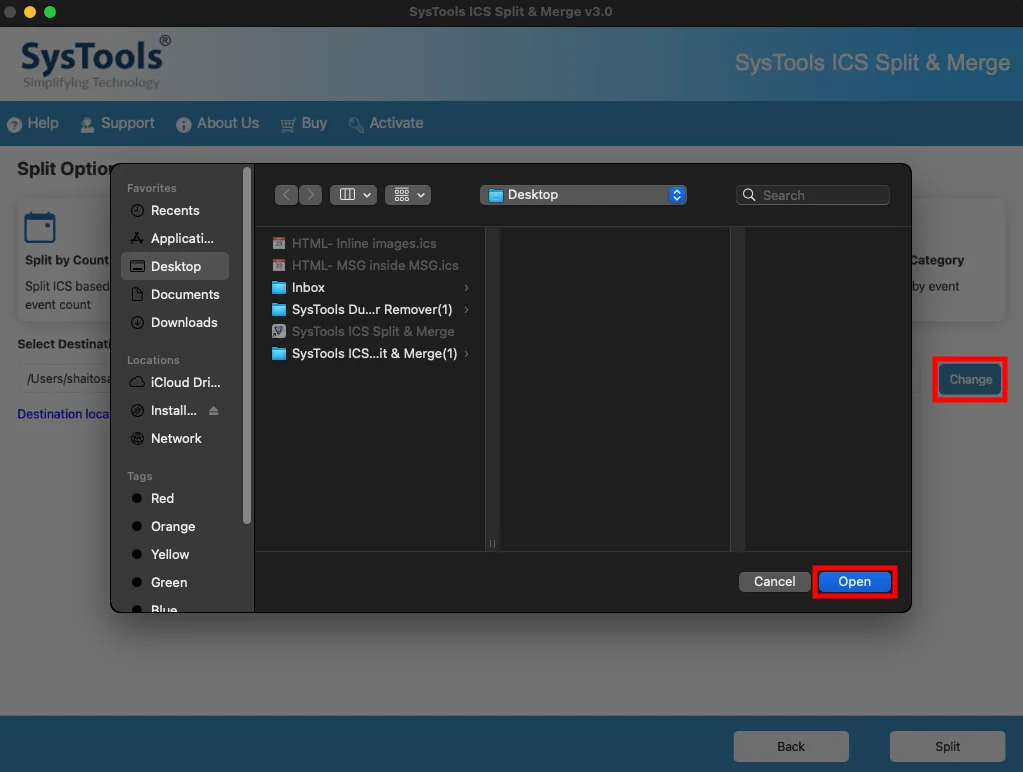Click the Recents clock icon
This screenshot has width=1023, height=772.
pos(137,210)
